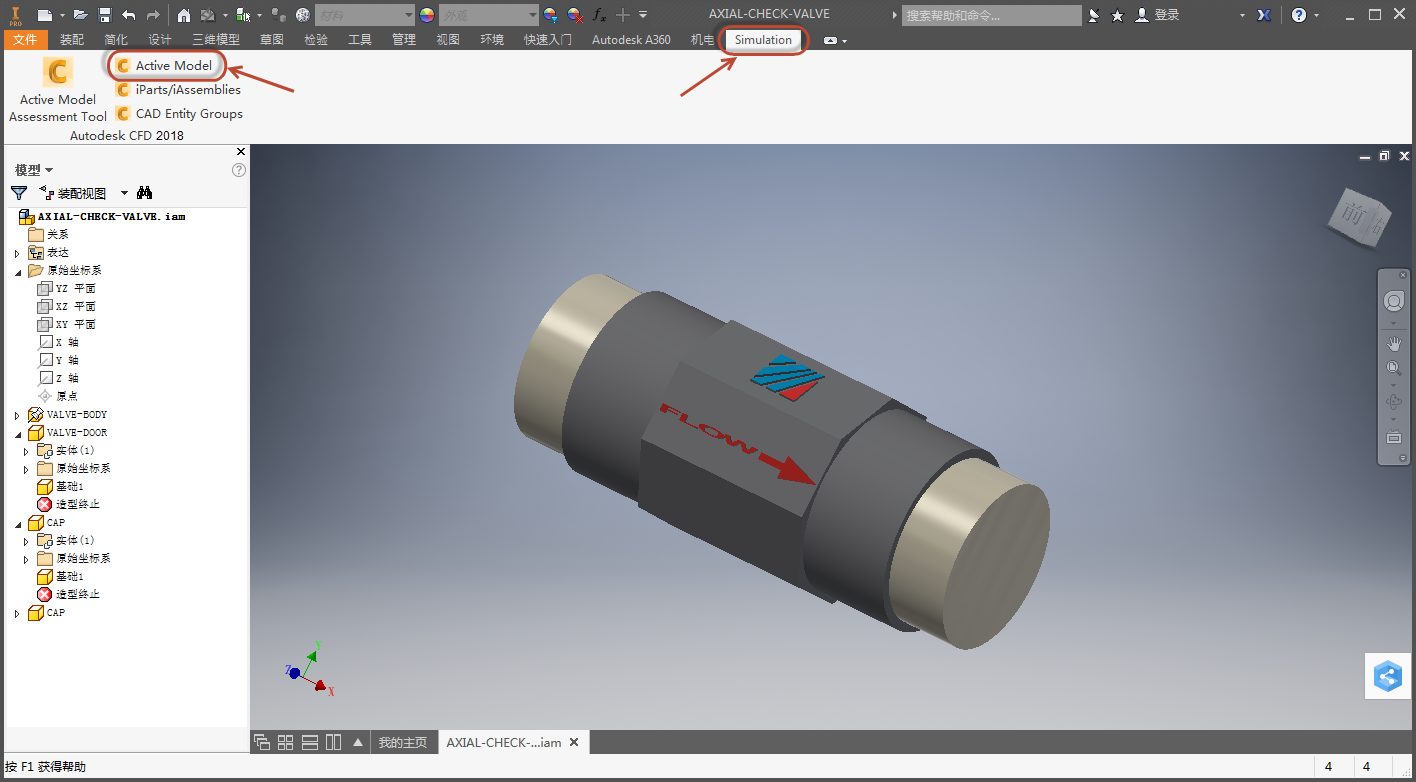This screenshot has height=782, width=1416.
Task: Expand the VALVE-BODY tree node
Action: 17,415
